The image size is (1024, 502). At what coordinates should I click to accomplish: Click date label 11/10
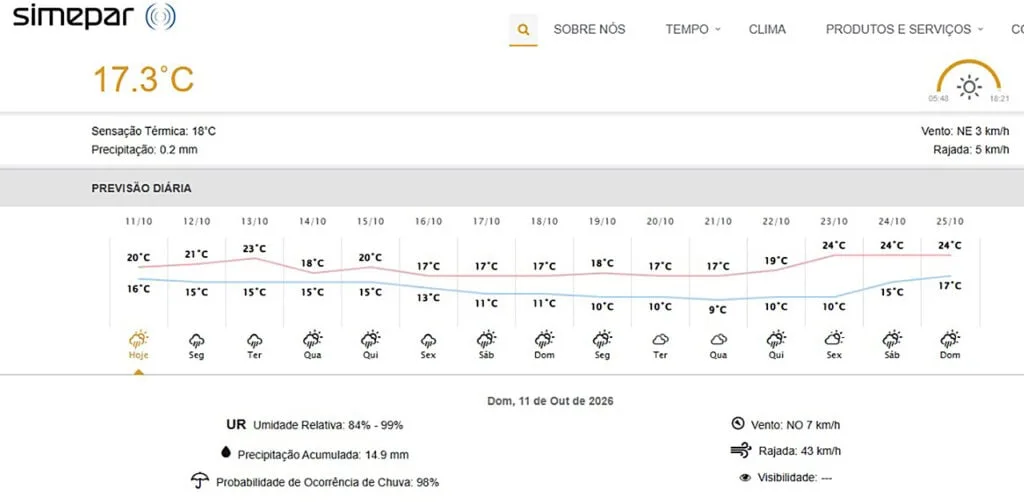pyautogui.click(x=138, y=221)
